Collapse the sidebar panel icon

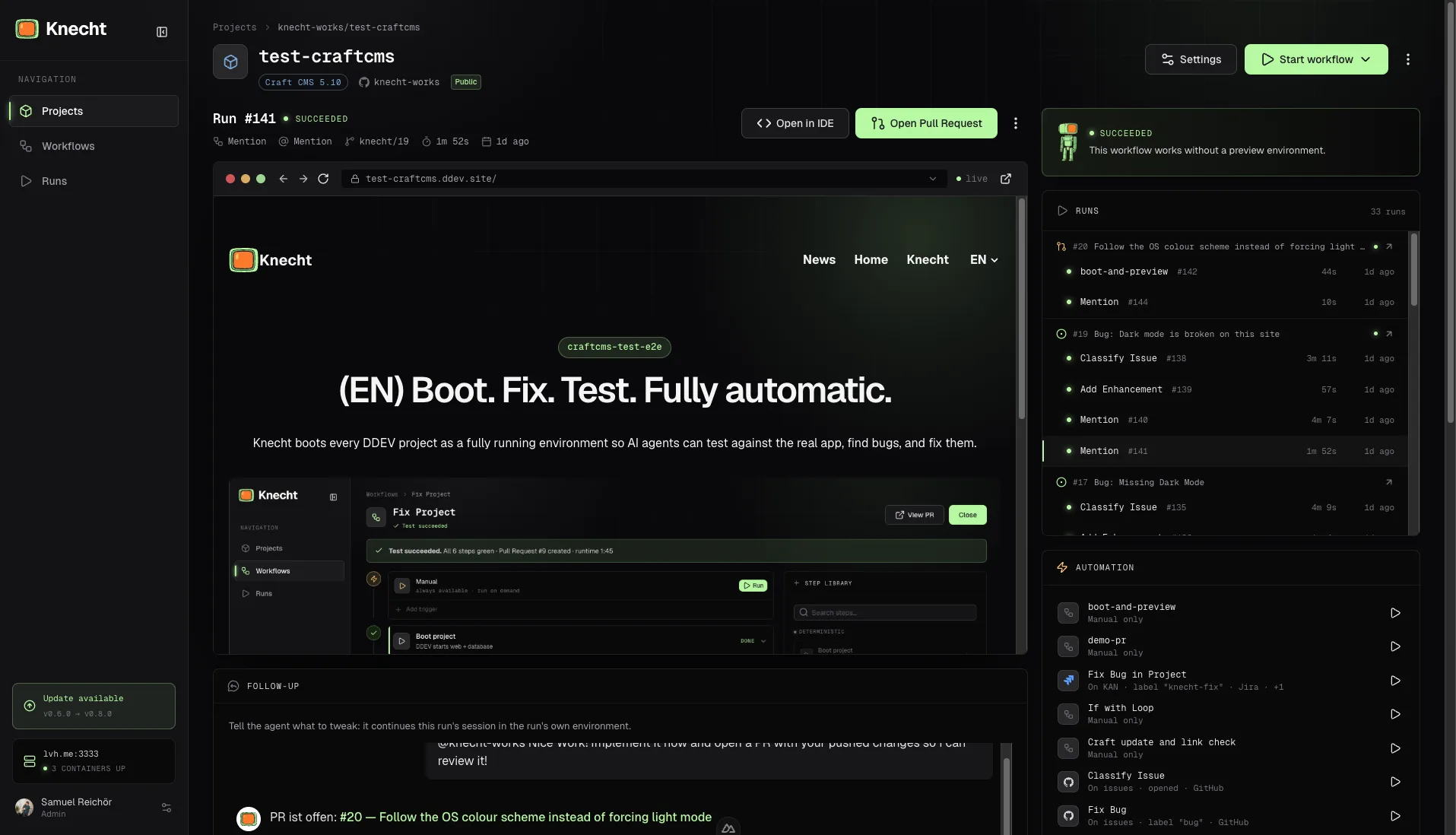click(x=162, y=32)
